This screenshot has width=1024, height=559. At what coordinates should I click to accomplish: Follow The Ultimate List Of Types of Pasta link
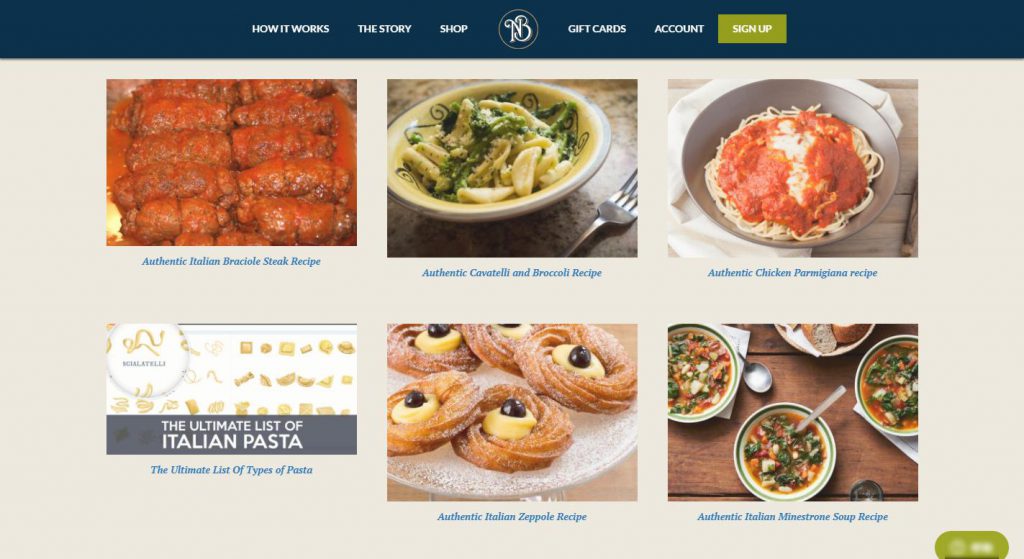click(231, 470)
